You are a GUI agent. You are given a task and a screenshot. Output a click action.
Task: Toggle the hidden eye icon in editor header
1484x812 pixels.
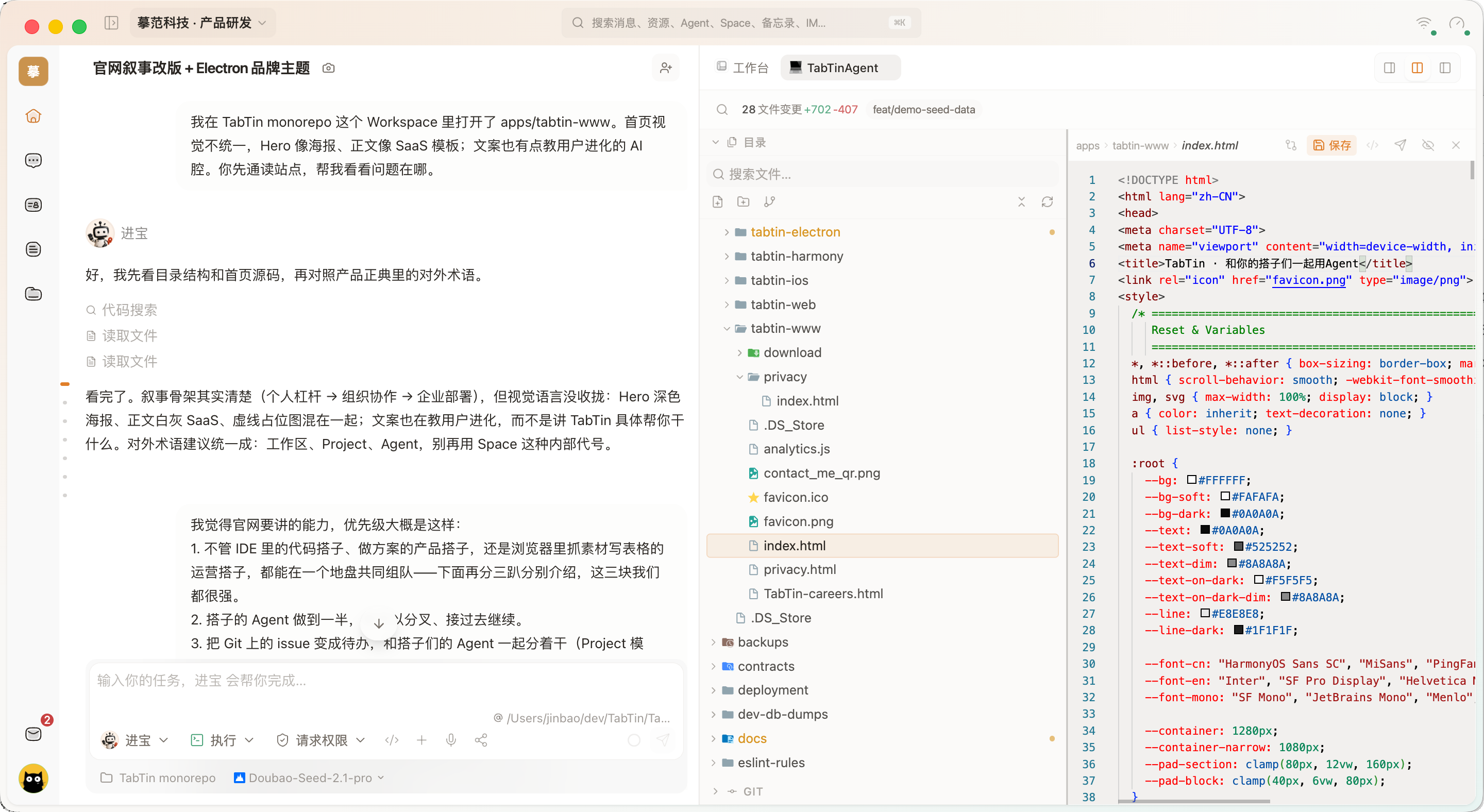pyautogui.click(x=1428, y=145)
